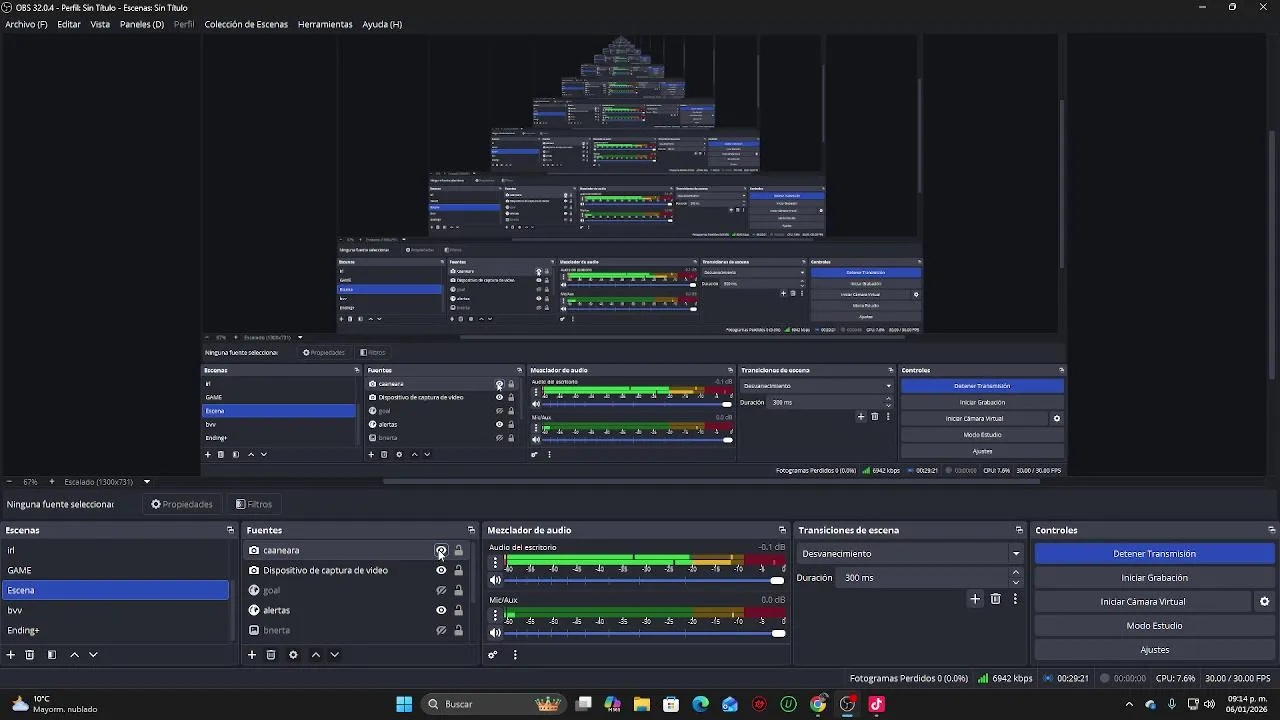Lock Dispositivo de captura de video source
The image size is (1280, 720).
459,571
